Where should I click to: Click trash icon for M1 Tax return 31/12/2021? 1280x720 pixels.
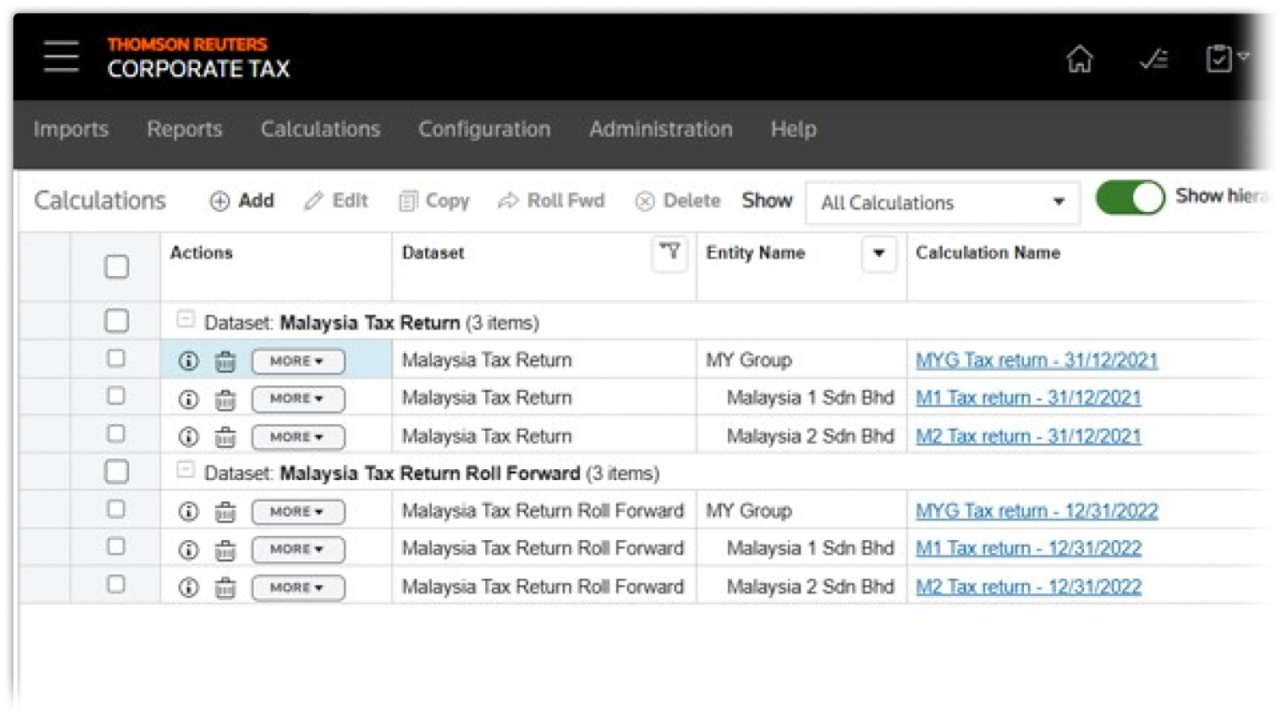click(226, 399)
